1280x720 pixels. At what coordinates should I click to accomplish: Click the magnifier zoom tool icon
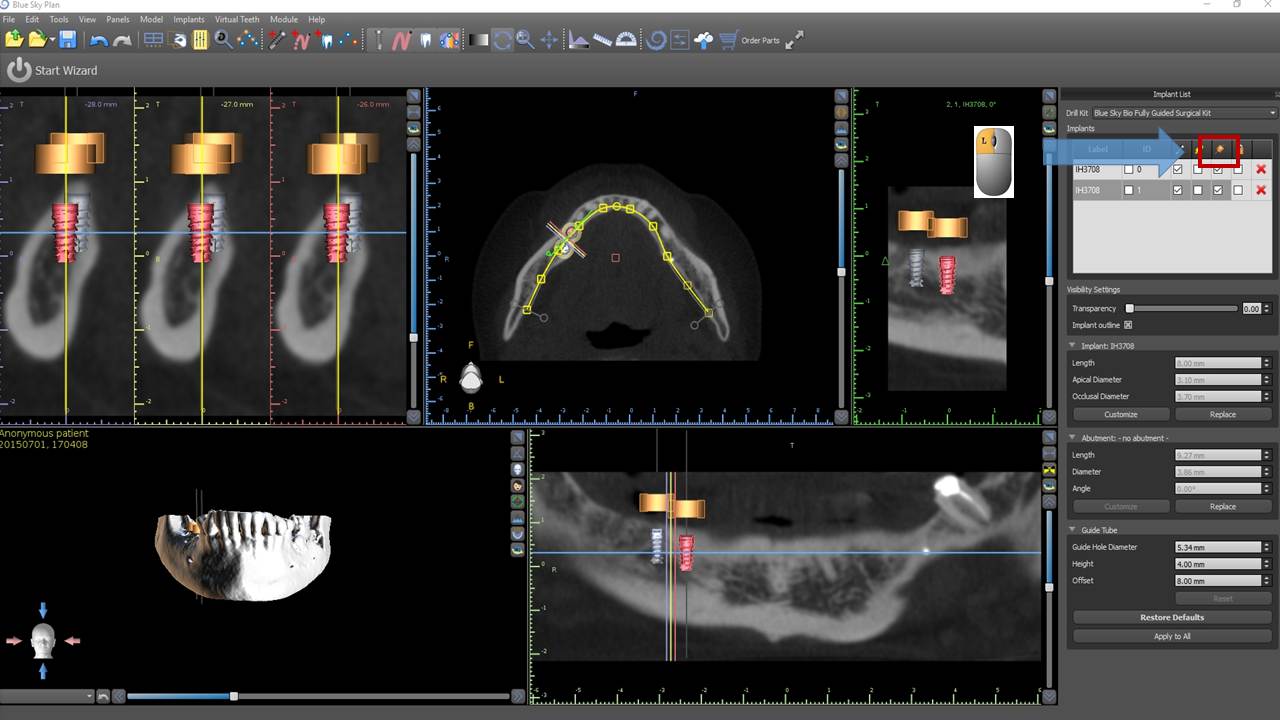[x=525, y=40]
